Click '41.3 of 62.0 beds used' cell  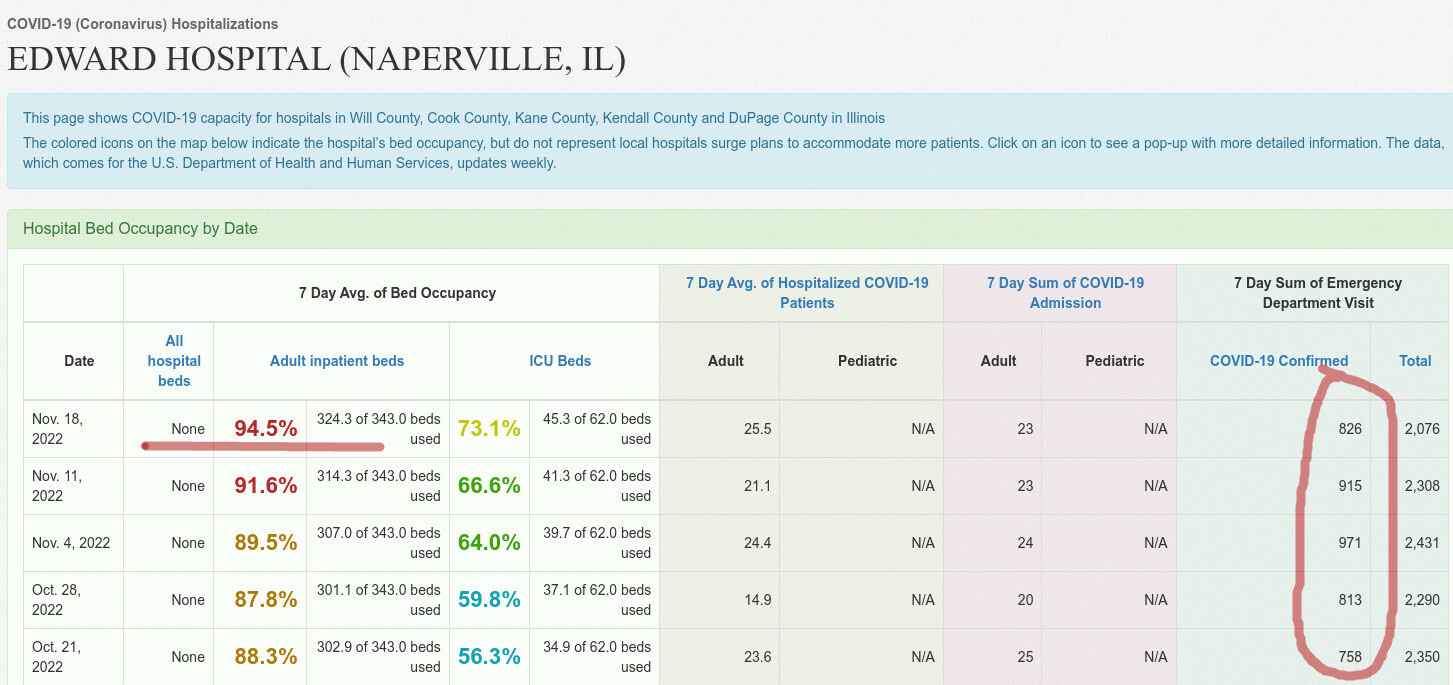[x=595, y=486]
